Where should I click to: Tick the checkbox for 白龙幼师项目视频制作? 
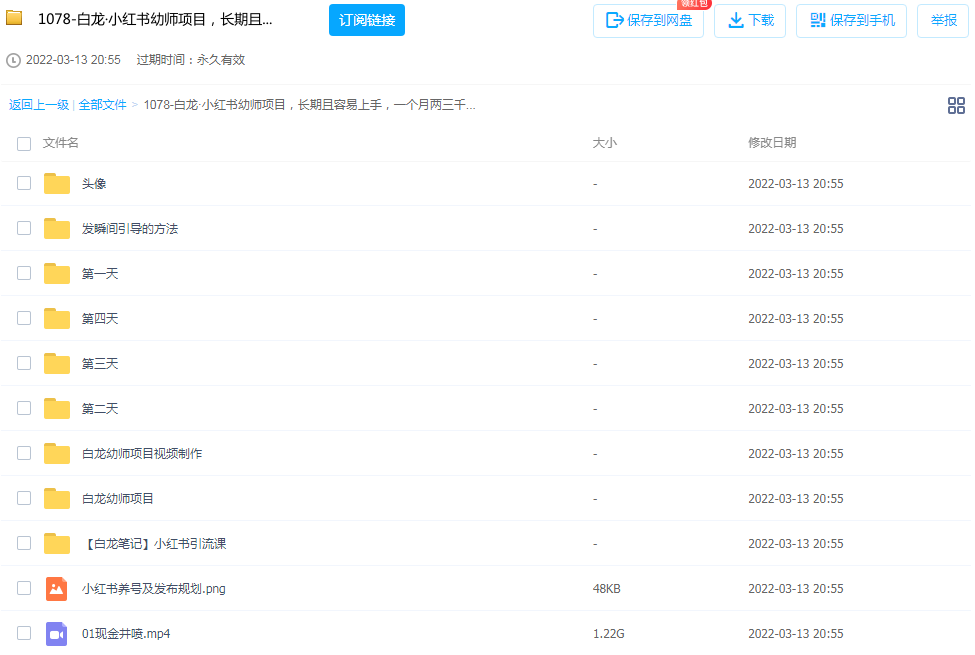click(x=24, y=453)
